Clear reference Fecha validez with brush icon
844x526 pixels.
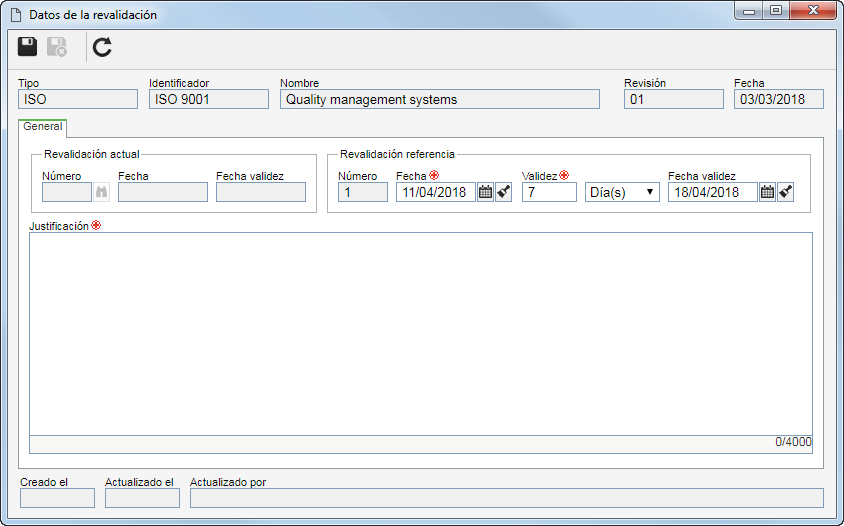point(786,192)
